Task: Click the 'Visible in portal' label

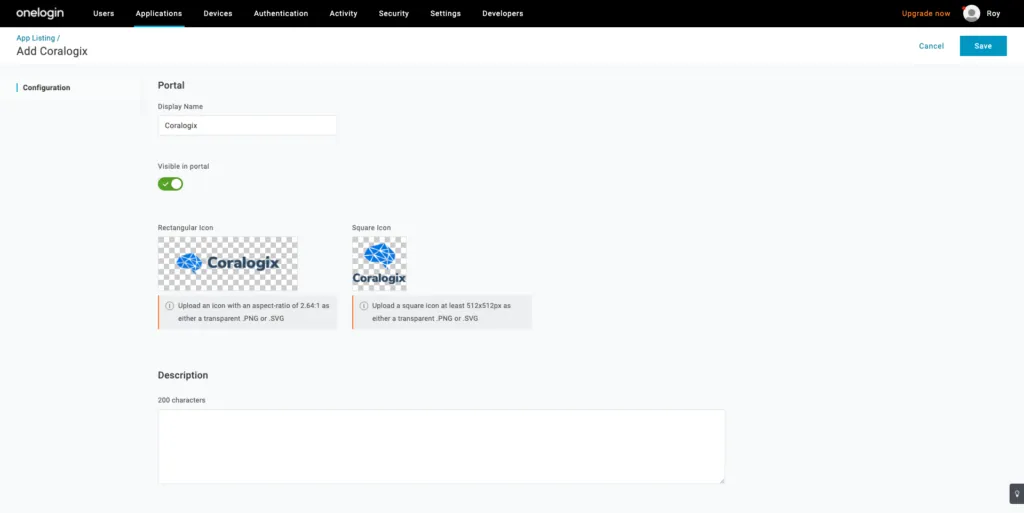Action: tap(184, 166)
